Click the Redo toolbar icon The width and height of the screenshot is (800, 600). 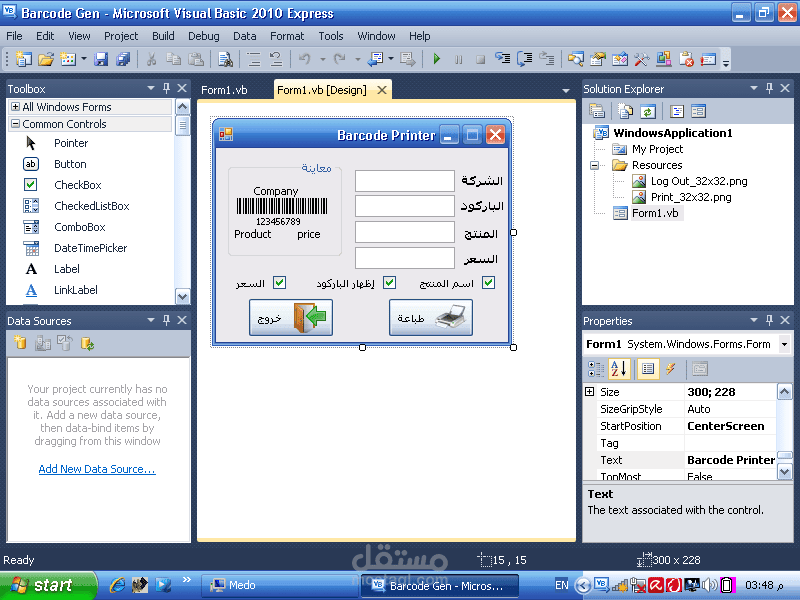(340, 59)
